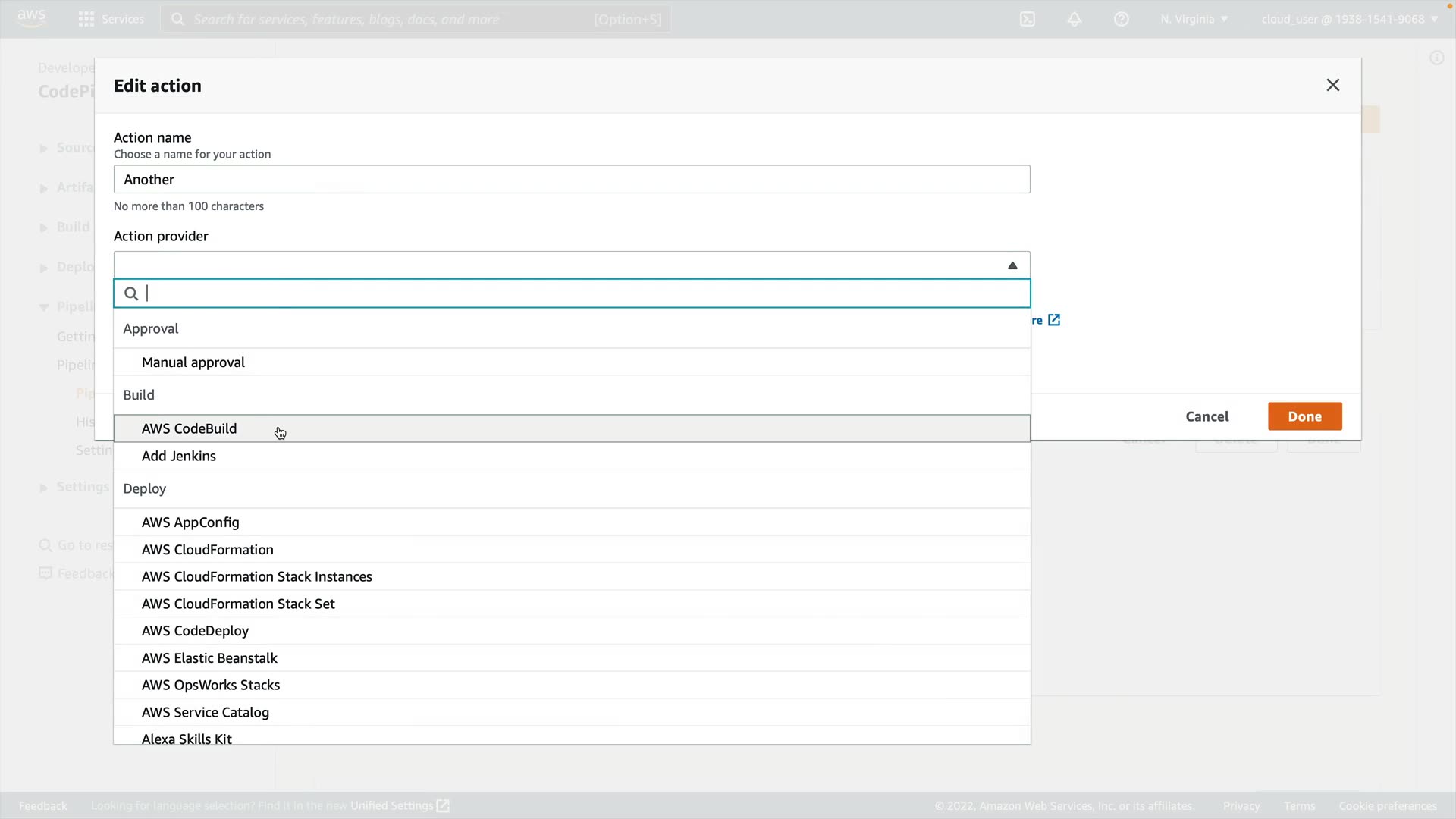The image size is (1456, 819).
Task: Click the Action name text field
Action: click(x=572, y=180)
